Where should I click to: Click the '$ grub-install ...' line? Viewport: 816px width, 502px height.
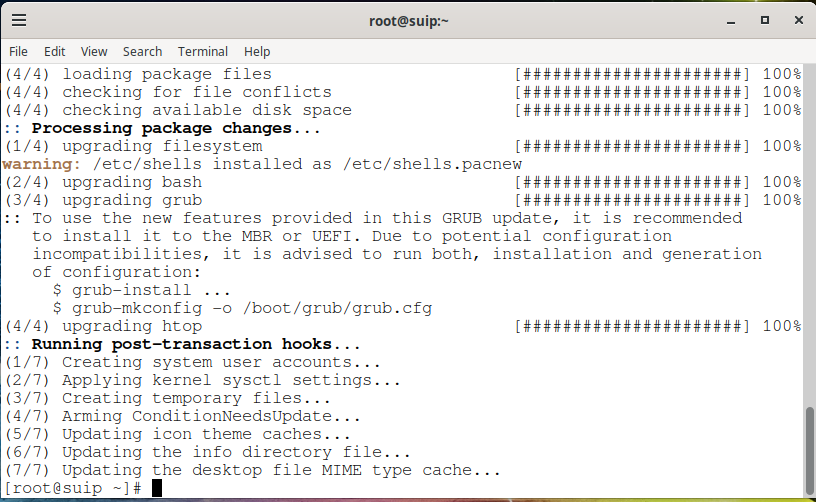(142, 290)
